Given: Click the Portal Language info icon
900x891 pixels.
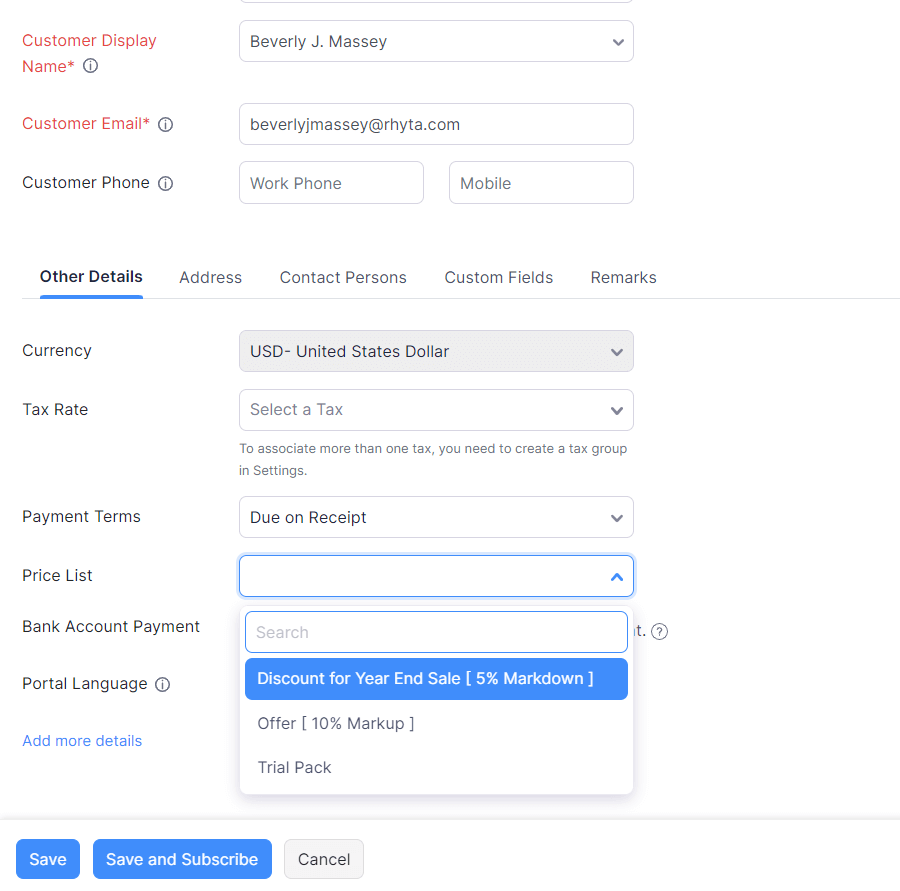Looking at the screenshot, I should pos(162,684).
